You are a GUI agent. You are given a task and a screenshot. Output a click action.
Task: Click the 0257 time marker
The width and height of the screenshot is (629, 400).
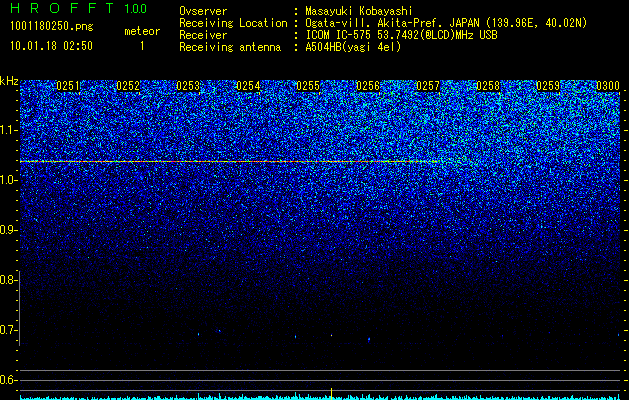(428, 86)
